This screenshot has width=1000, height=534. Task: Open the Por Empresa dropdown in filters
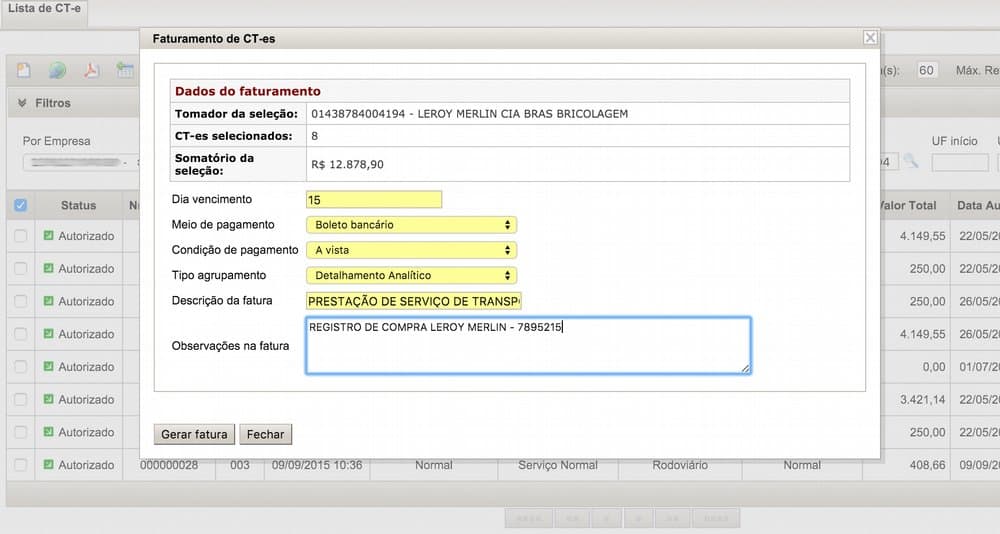click(x=80, y=163)
